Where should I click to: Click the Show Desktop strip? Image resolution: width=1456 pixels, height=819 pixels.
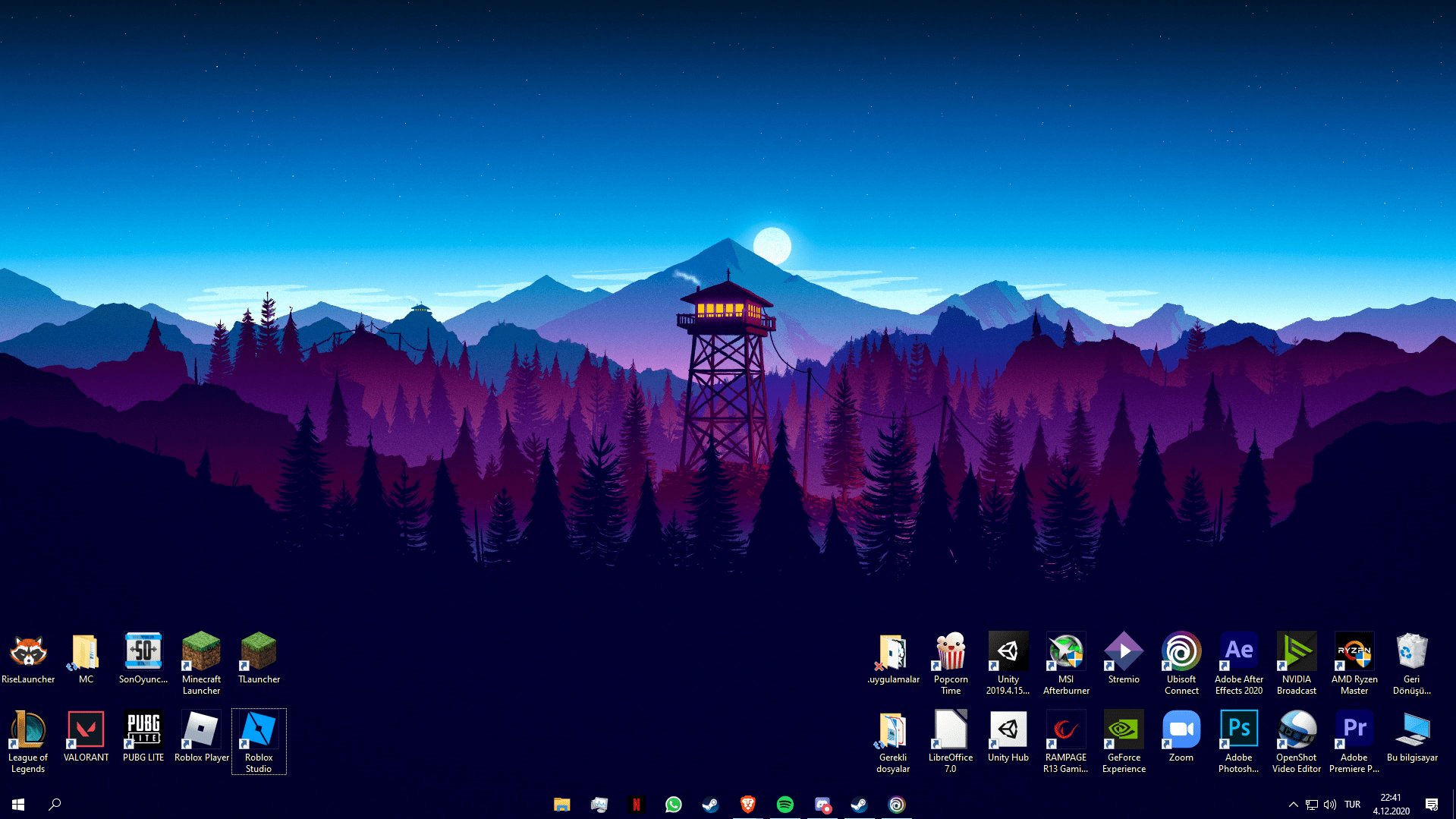[x=1453, y=804]
